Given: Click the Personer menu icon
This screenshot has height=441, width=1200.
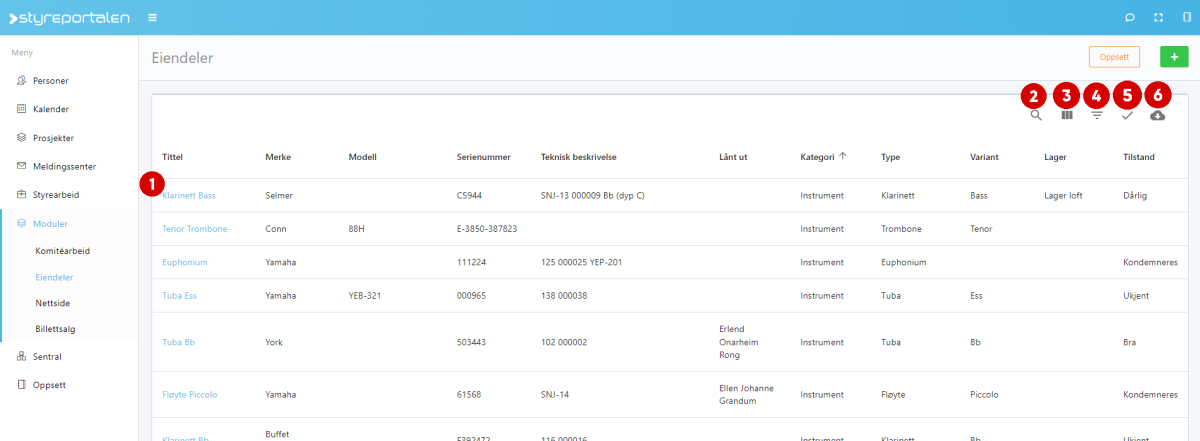Looking at the screenshot, I should point(22,80).
